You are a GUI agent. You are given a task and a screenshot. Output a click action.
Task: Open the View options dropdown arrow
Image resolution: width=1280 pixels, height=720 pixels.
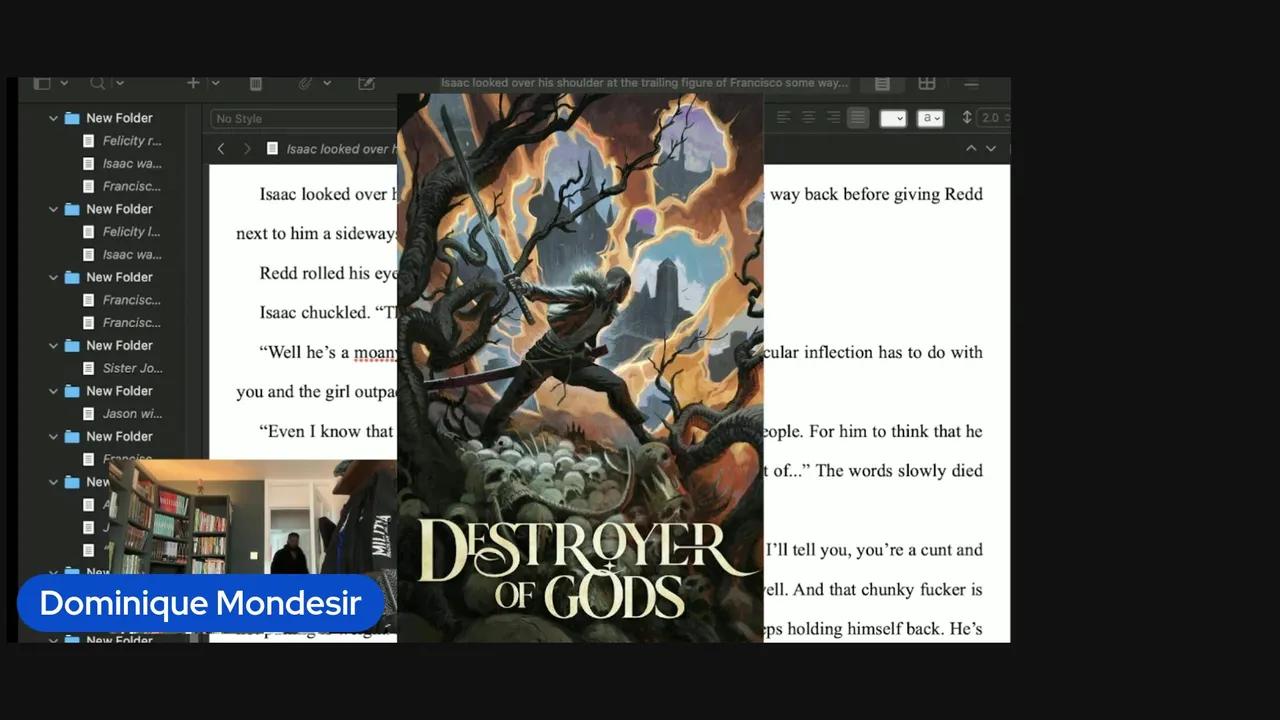tap(64, 83)
